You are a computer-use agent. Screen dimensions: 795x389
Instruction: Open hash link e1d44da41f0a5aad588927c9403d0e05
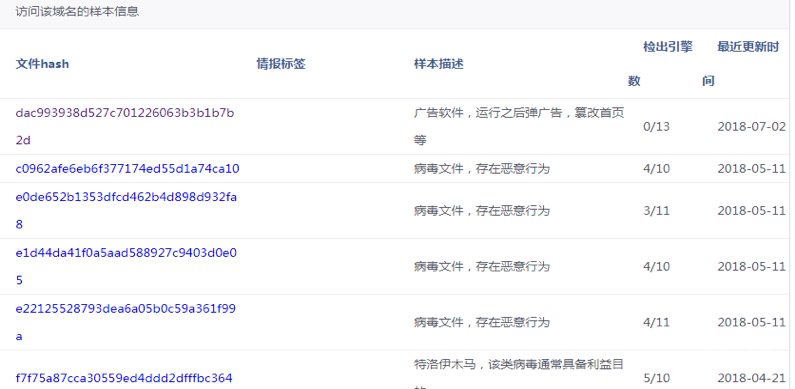point(126,266)
